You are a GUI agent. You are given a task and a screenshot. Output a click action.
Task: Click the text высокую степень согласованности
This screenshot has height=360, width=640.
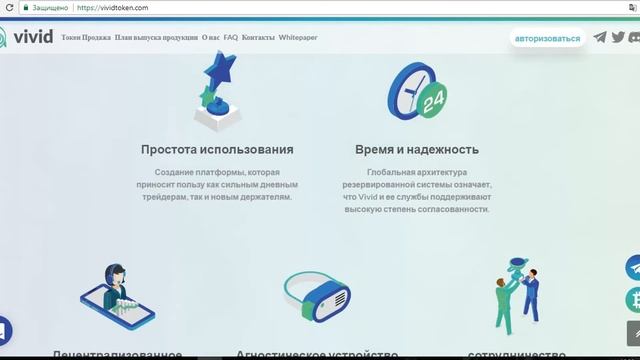click(x=417, y=209)
